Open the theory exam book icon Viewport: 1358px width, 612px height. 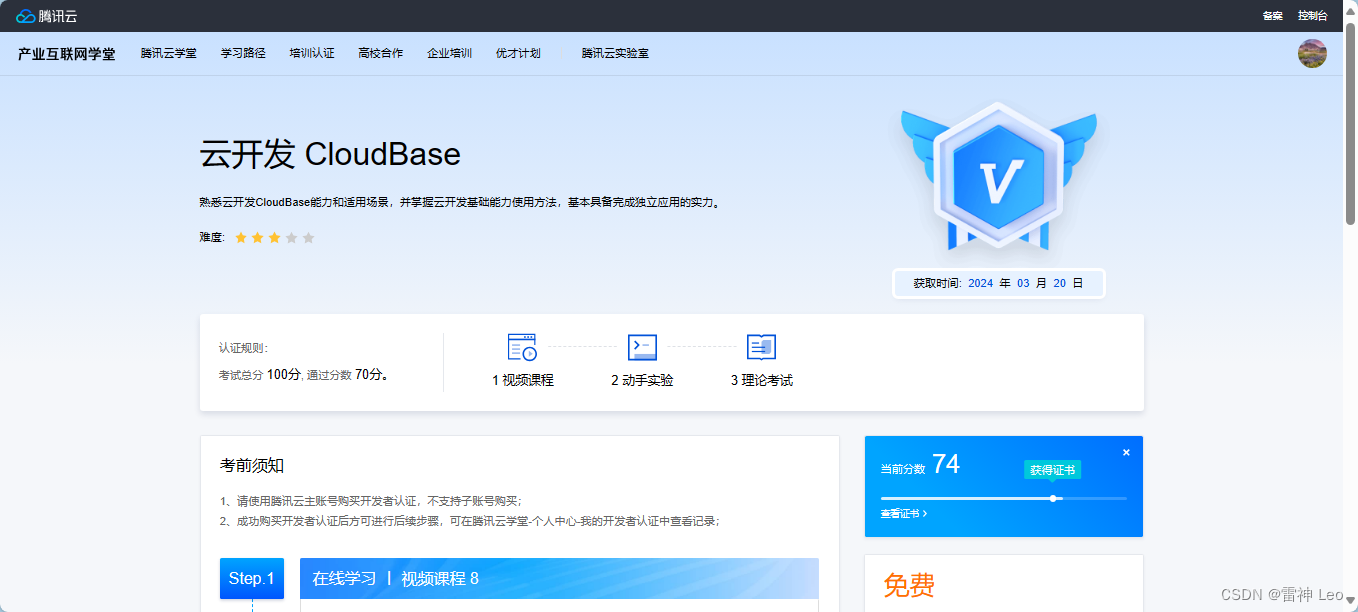pyautogui.click(x=761, y=347)
